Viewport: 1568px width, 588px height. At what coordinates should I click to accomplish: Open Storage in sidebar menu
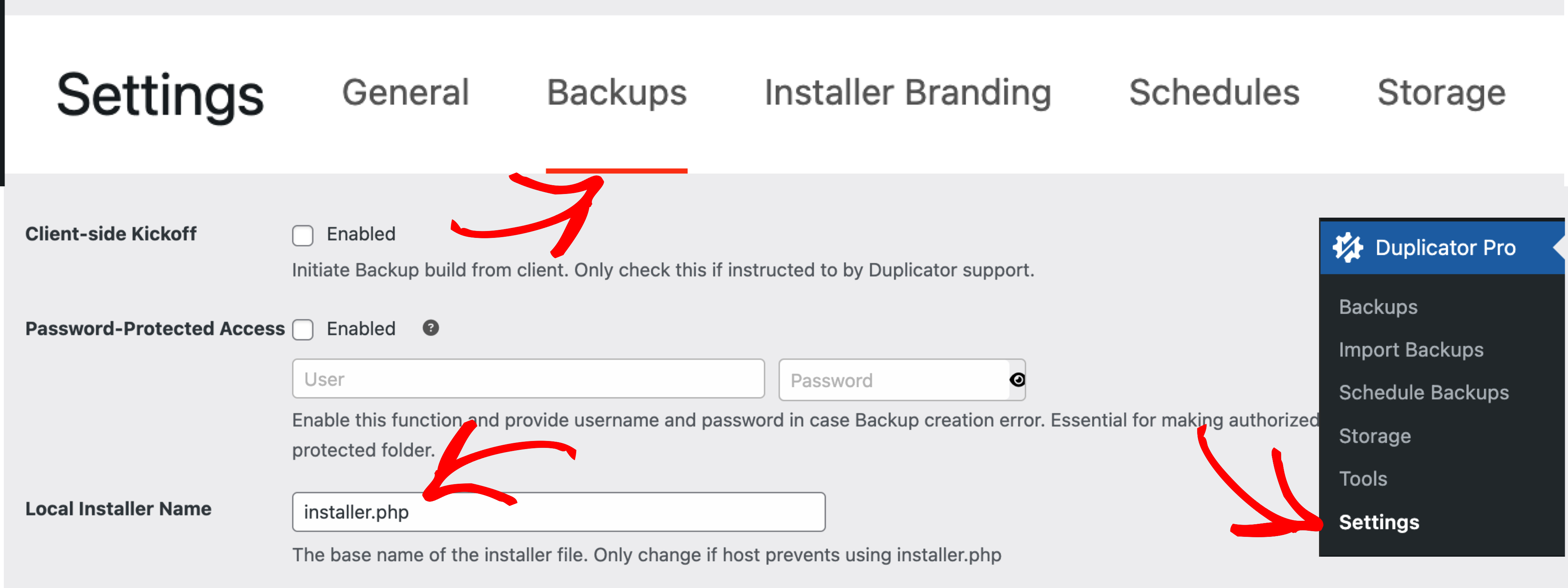pos(1374,436)
